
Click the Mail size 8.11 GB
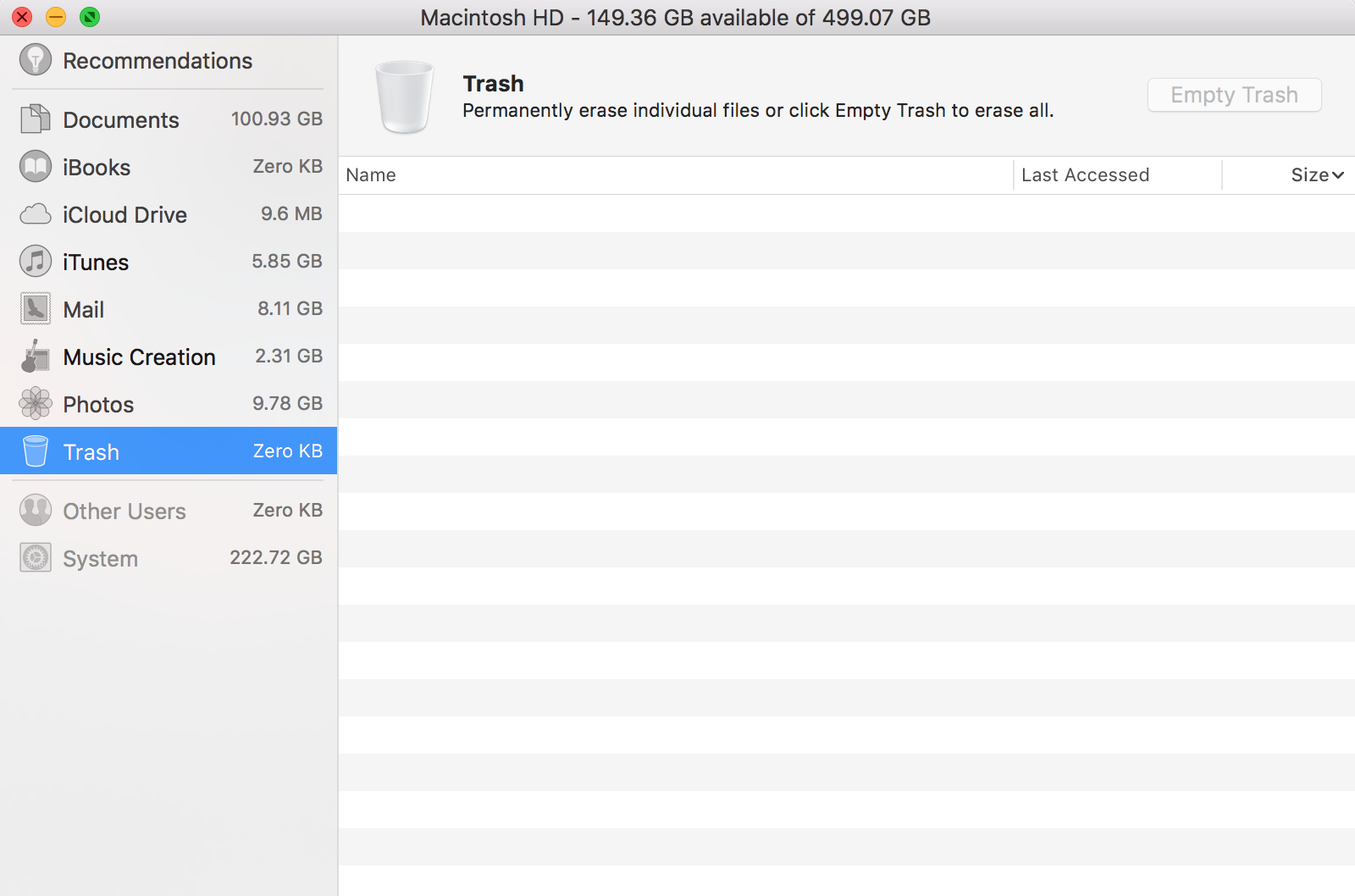point(290,308)
